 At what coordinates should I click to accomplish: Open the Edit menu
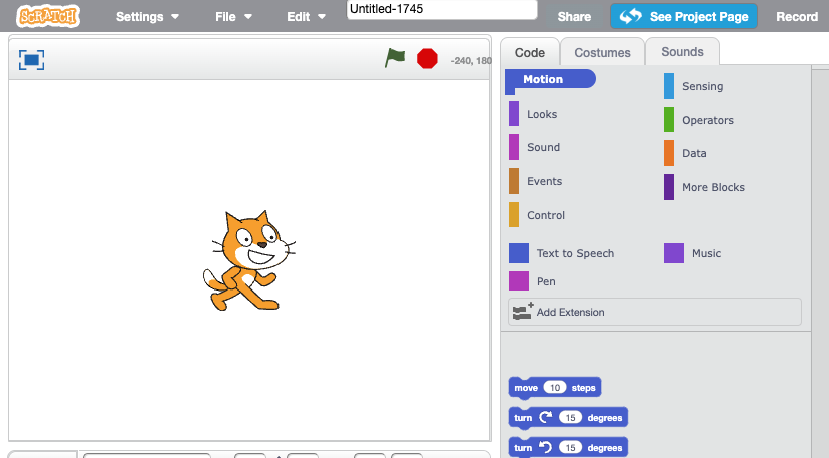click(x=306, y=17)
